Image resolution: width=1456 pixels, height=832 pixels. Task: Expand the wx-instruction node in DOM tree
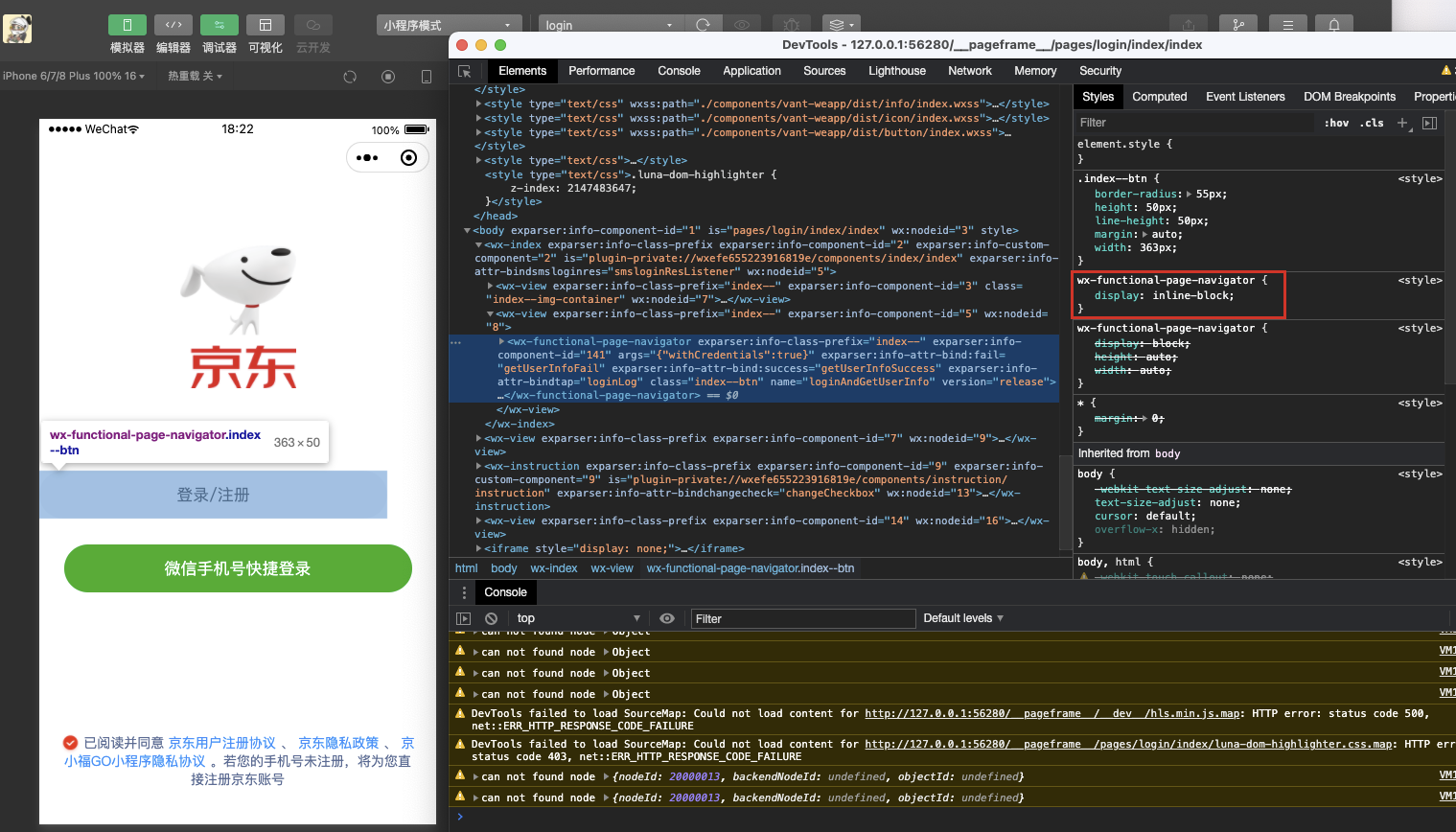click(478, 467)
